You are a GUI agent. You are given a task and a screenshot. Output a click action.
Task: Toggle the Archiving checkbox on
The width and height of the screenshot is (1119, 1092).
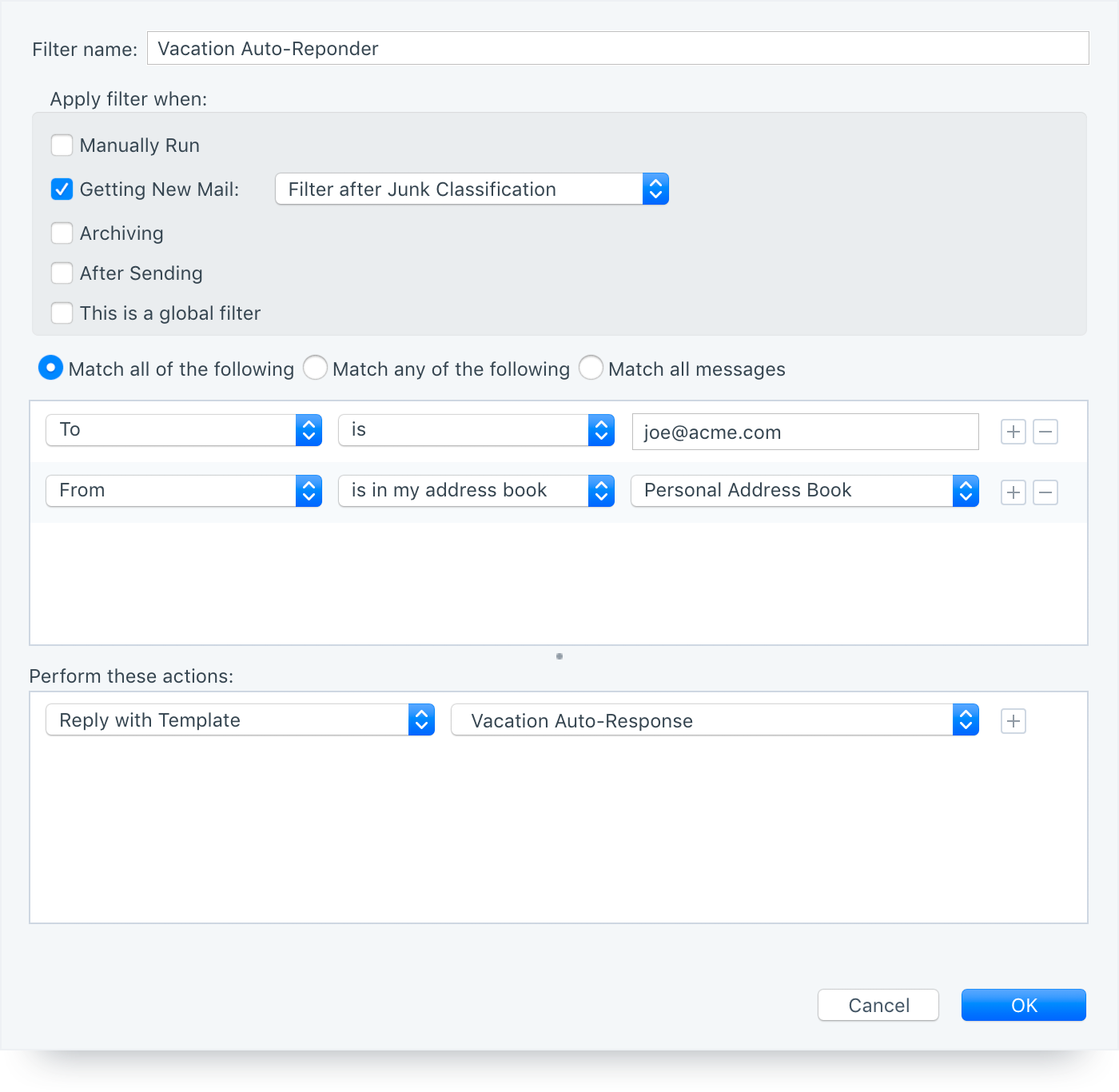pyautogui.click(x=62, y=233)
